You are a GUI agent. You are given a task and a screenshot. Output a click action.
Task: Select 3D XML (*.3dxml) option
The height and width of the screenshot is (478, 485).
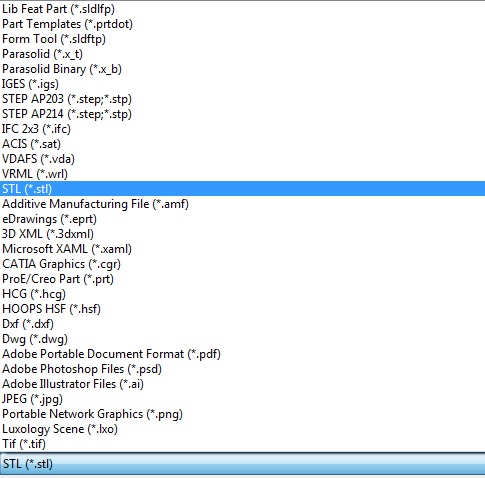point(242,234)
